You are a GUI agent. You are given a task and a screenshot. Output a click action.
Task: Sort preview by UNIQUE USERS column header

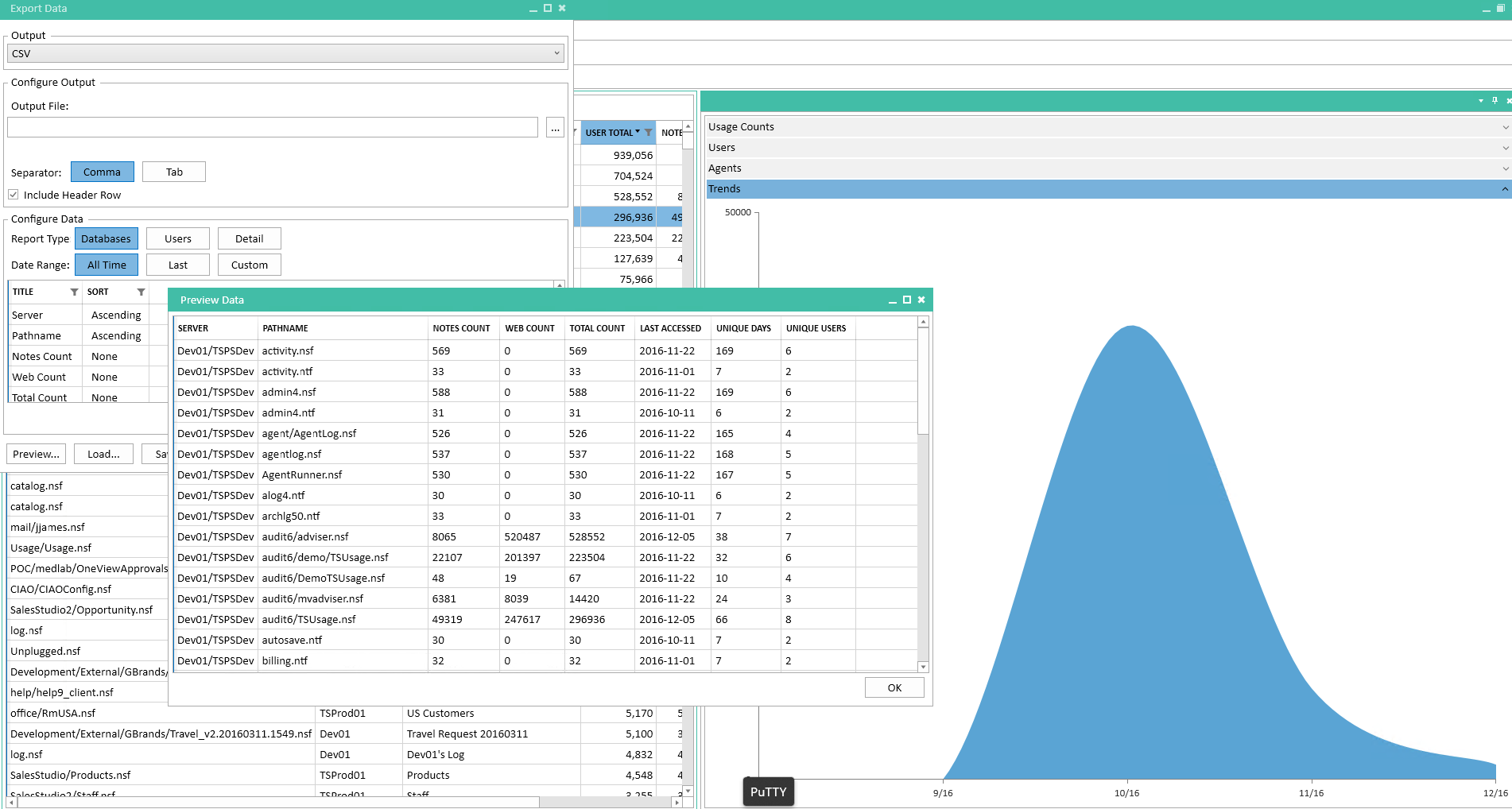(816, 328)
